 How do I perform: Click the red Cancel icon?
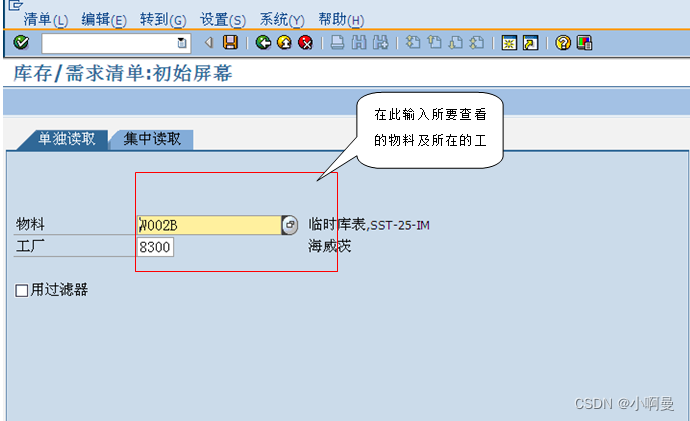[x=305, y=43]
